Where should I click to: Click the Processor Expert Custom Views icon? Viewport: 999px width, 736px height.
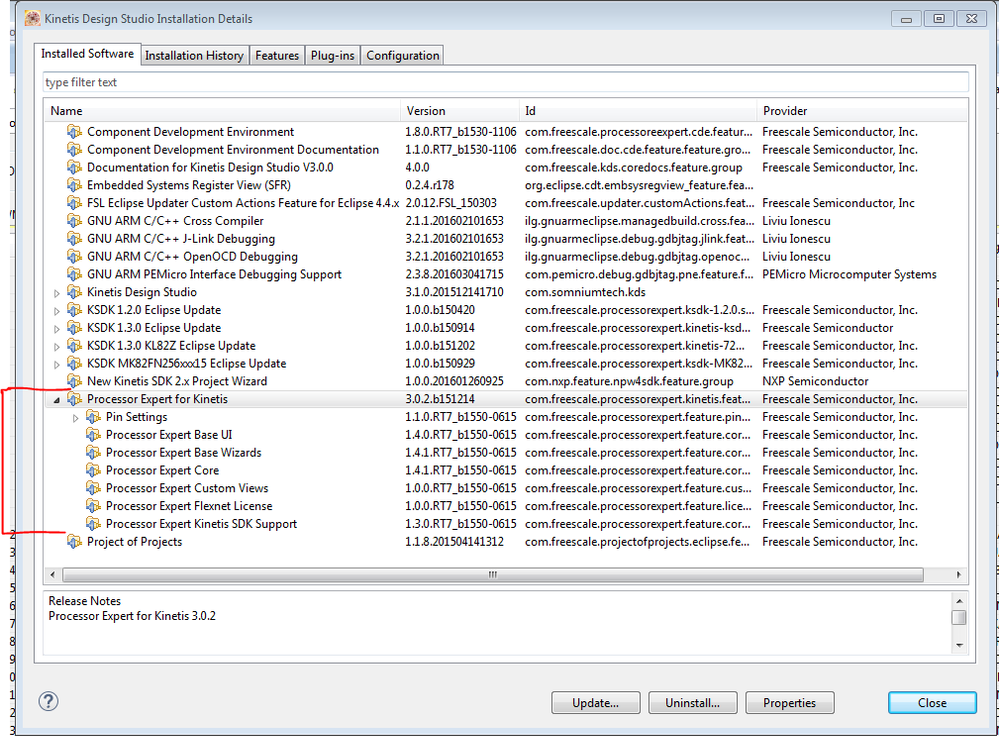(x=94, y=489)
